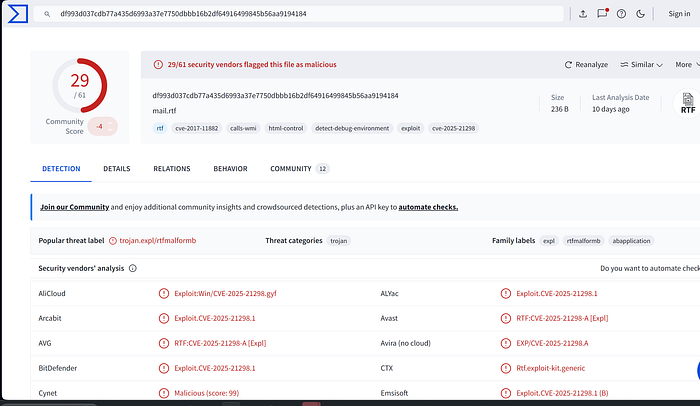Click the alert icon in the Arcabit row
The height and width of the screenshot is (406, 700).
point(164,318)
